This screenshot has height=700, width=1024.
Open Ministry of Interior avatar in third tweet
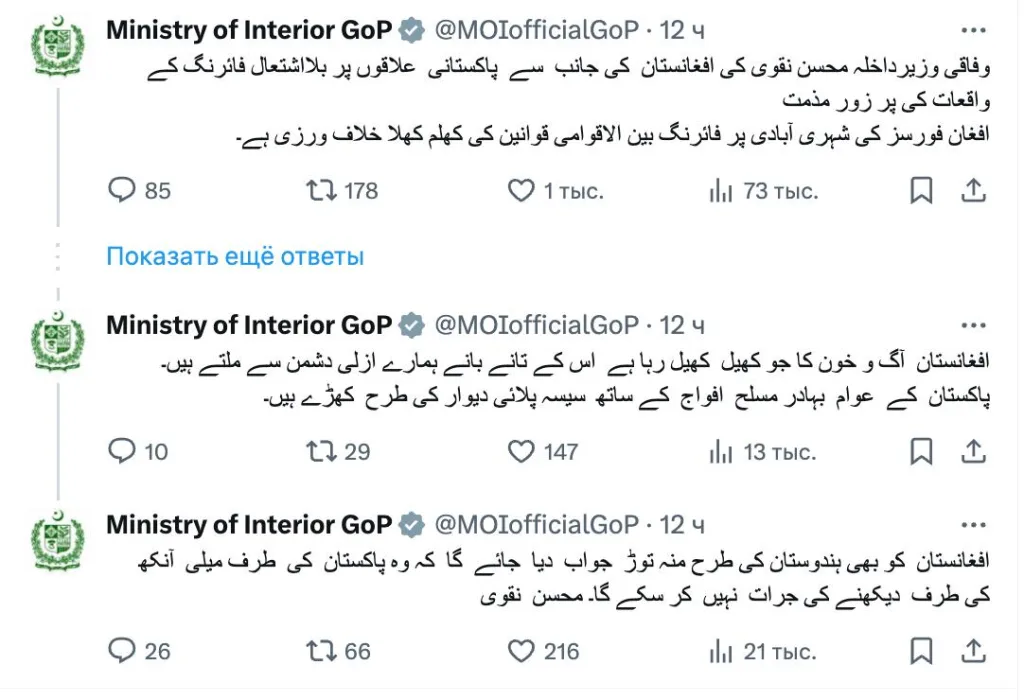59,541
